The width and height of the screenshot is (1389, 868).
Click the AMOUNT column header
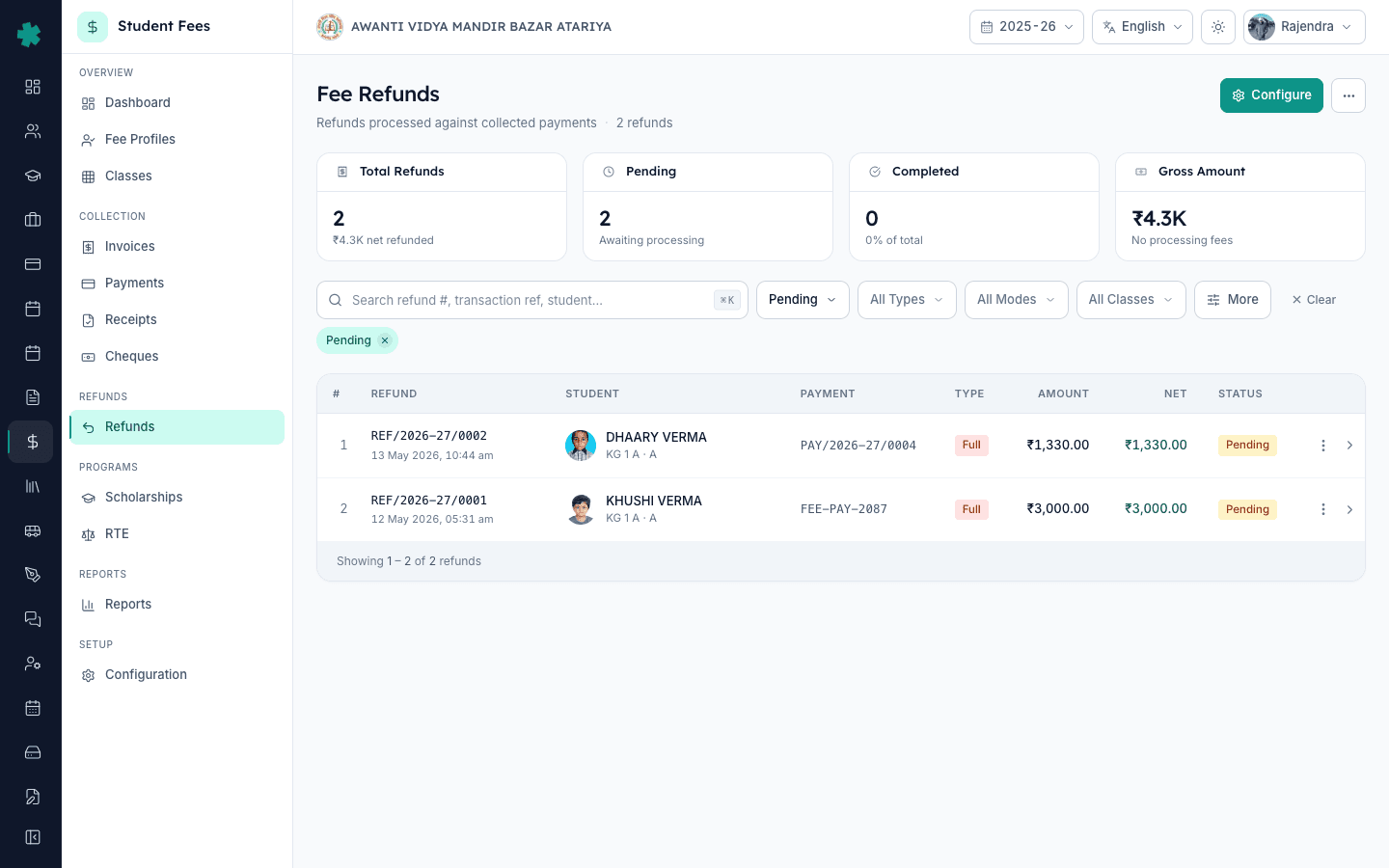[1063, 393]
